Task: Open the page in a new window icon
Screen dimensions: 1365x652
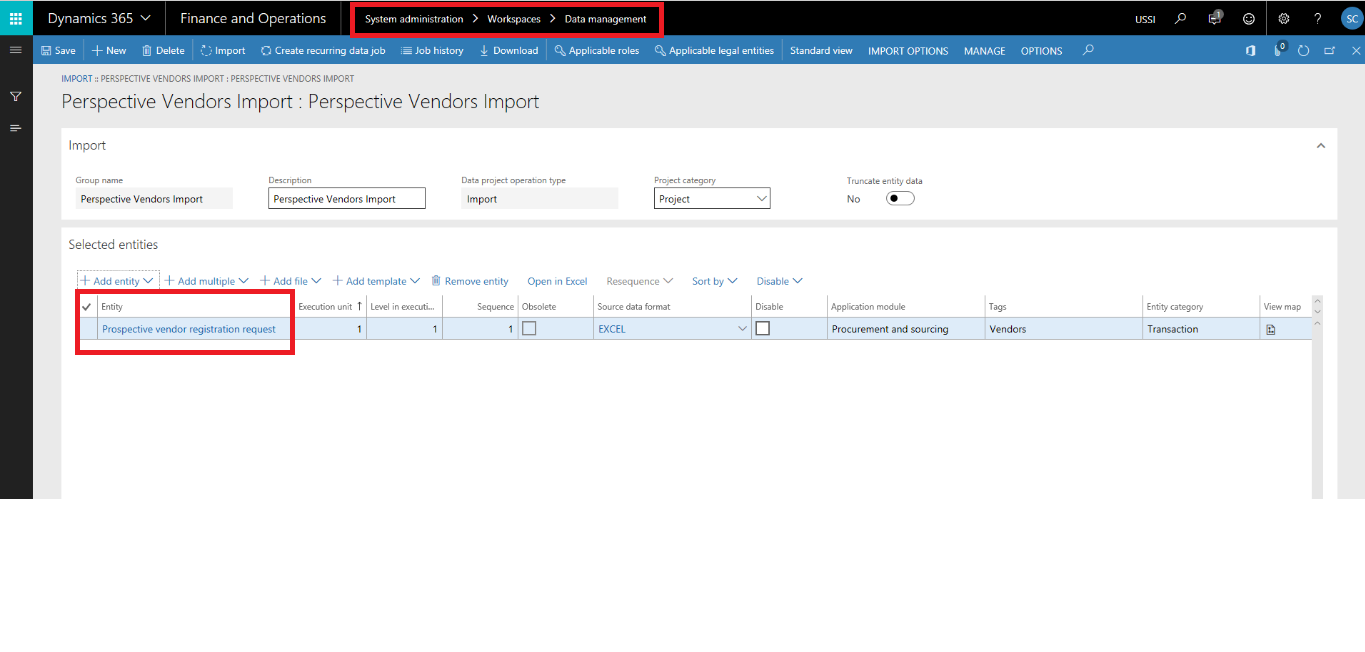Action: (1329, 50)
